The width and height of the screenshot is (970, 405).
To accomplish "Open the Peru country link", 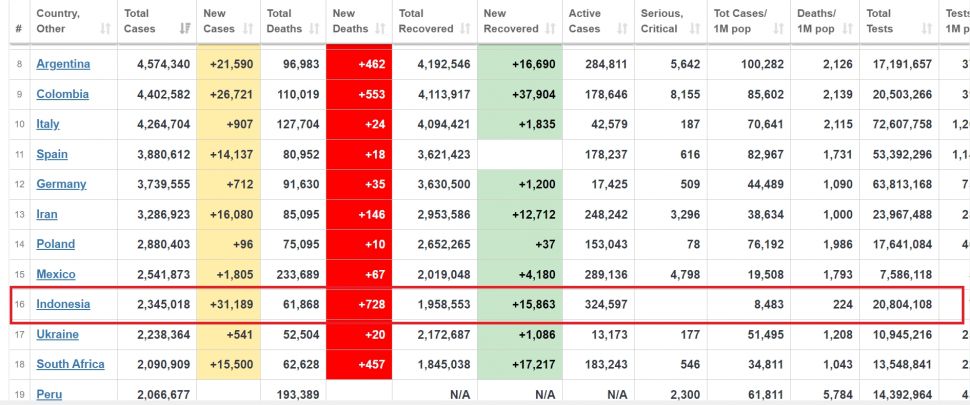I will 49,394.
